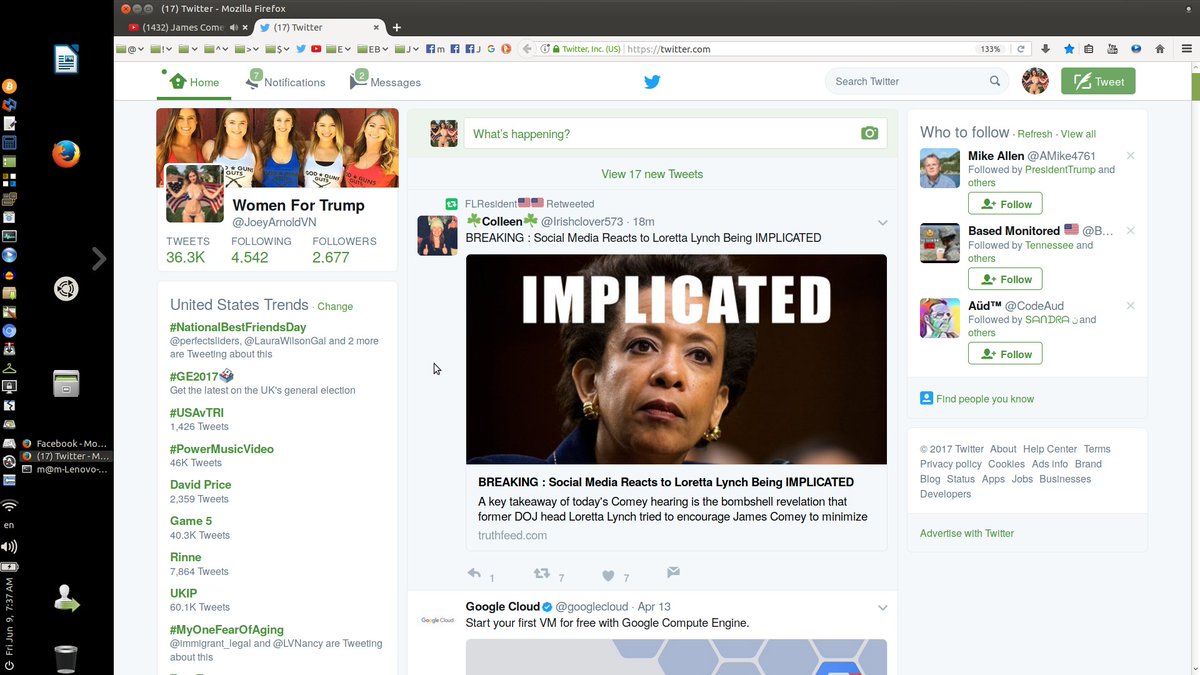
Task: Open the profile avatar menu next to Tweet
Action: pyautogui.click(x=1035, y=81)
